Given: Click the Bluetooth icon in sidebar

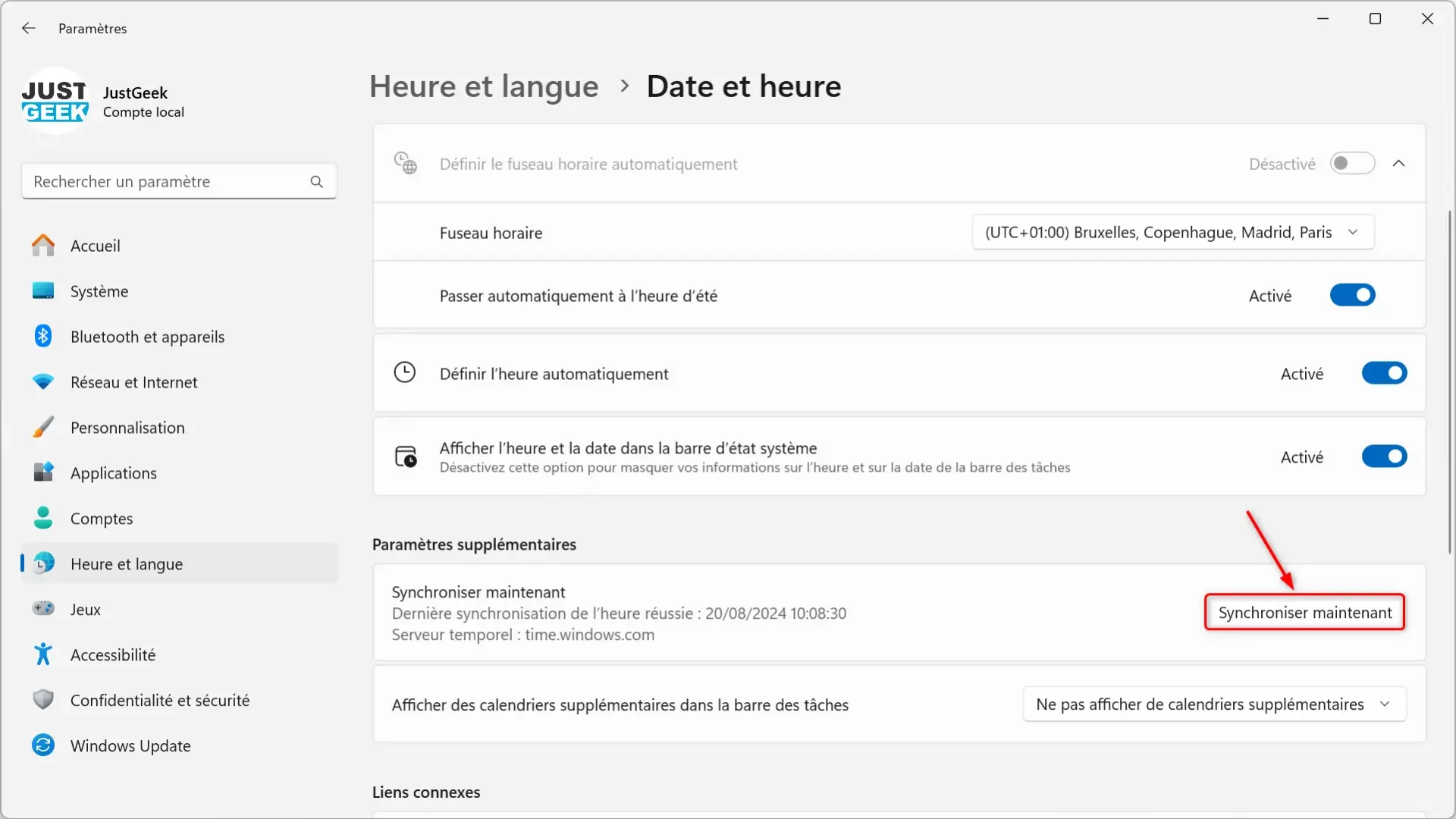Looking at the screenshot, I should pos(43,336).
